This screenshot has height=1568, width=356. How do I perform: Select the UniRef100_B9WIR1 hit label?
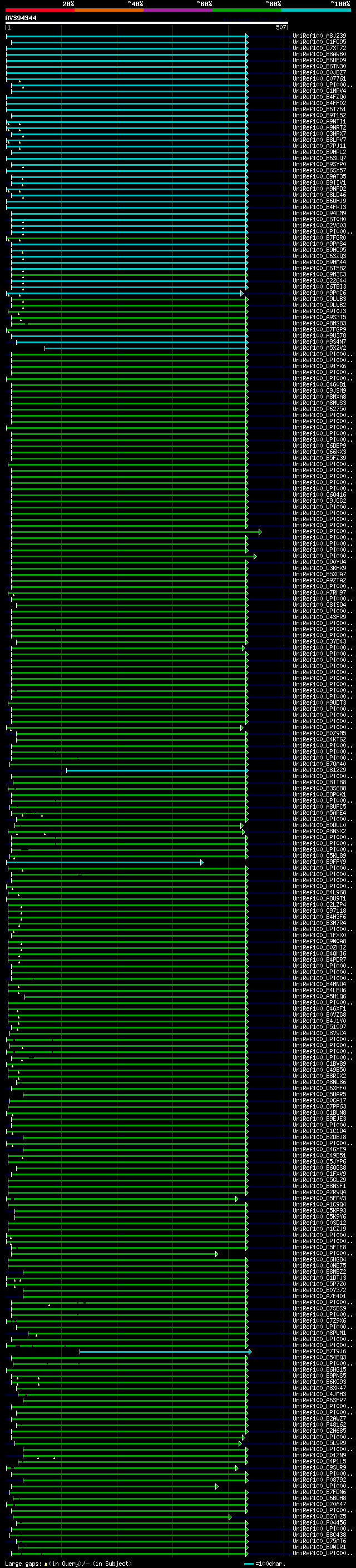[319, 1547]
